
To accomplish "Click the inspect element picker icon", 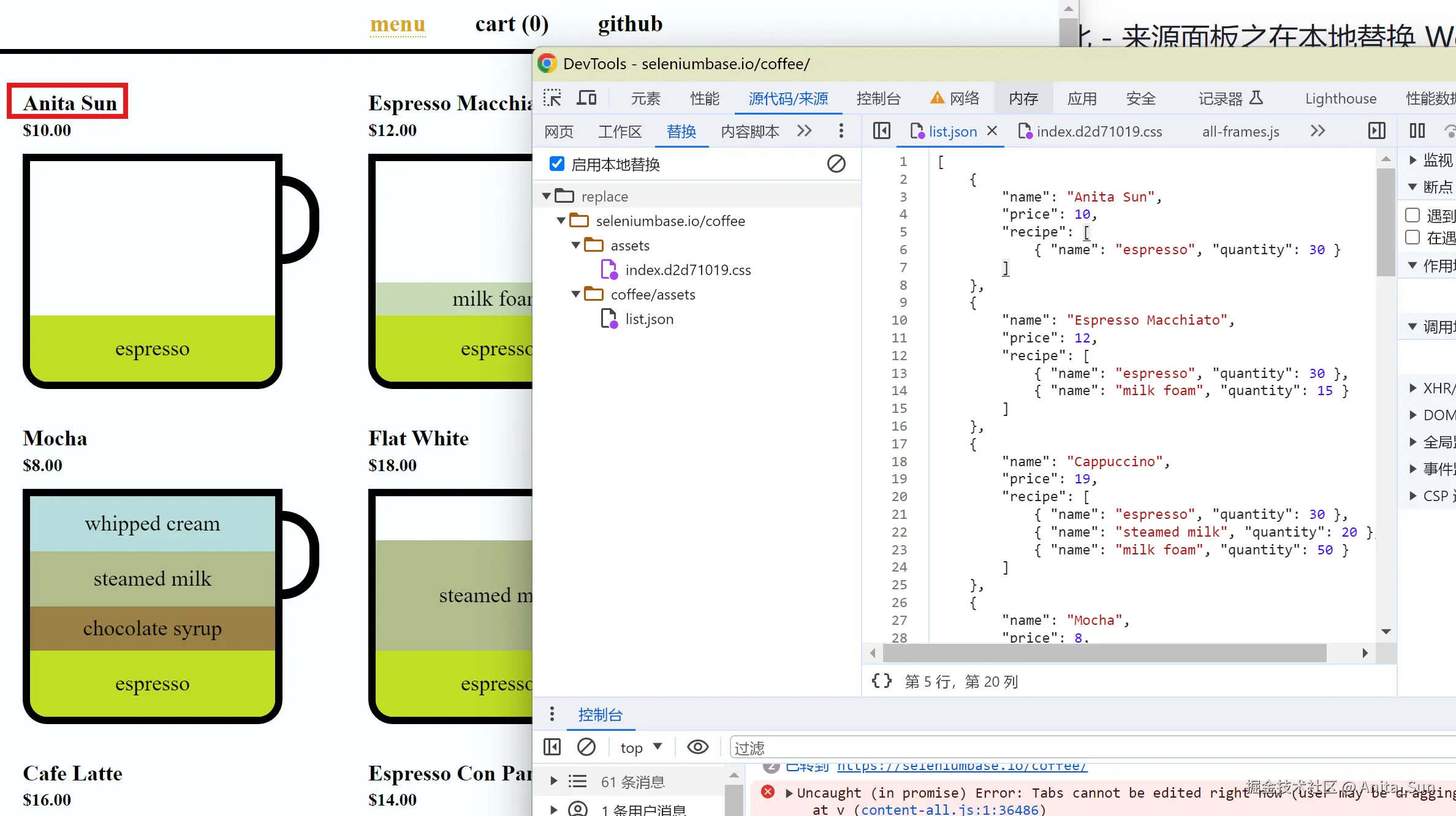I will 552,98.
